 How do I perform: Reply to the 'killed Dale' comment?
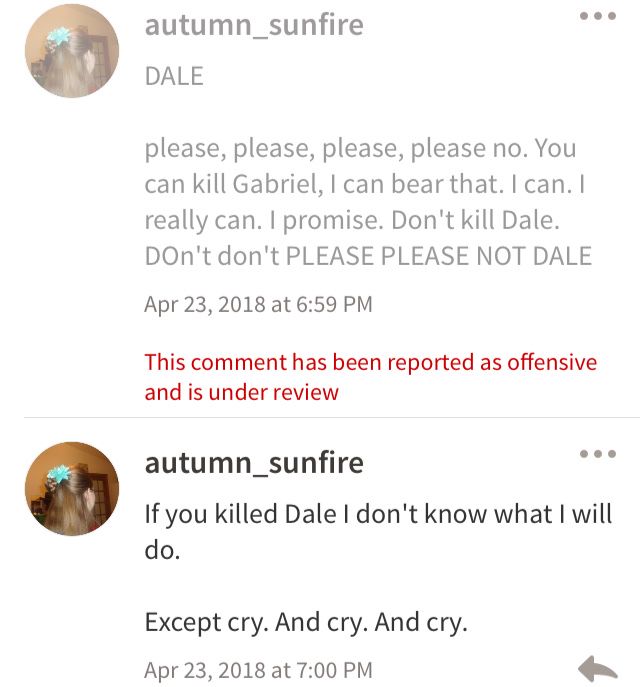pos(598,669)
